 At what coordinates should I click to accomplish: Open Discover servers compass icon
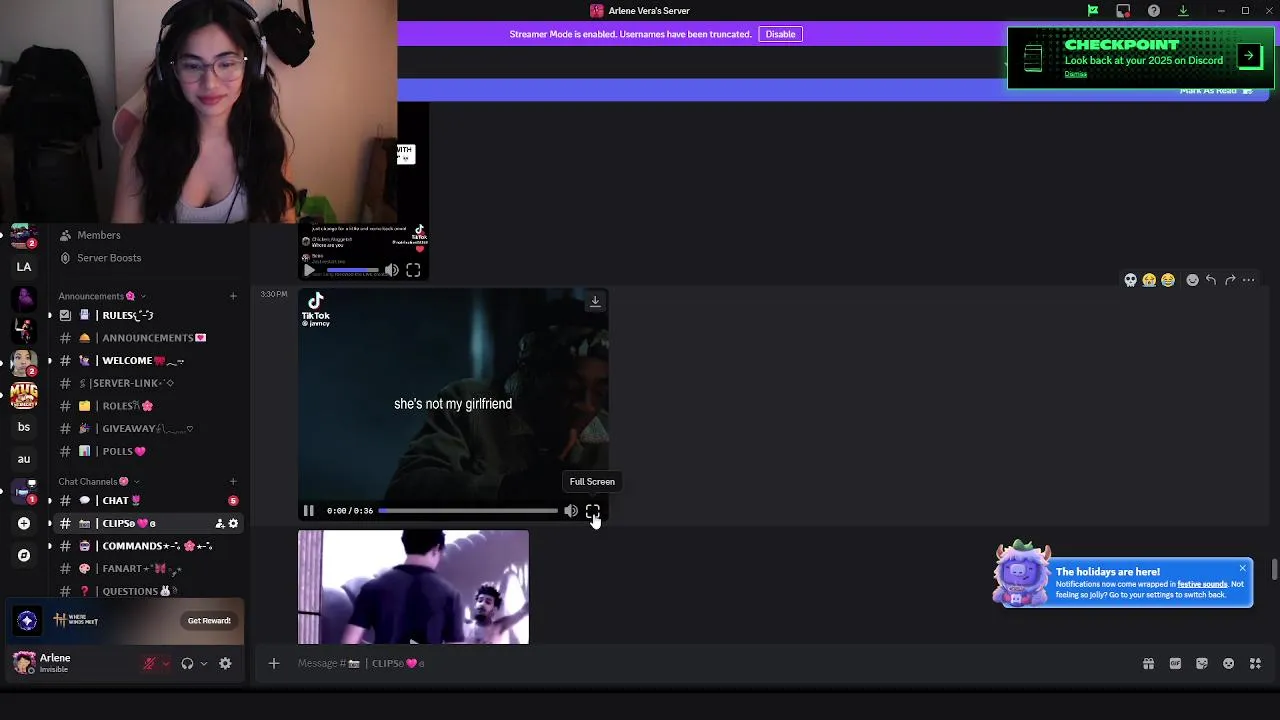pyautogui.click(x=24, y=555)
